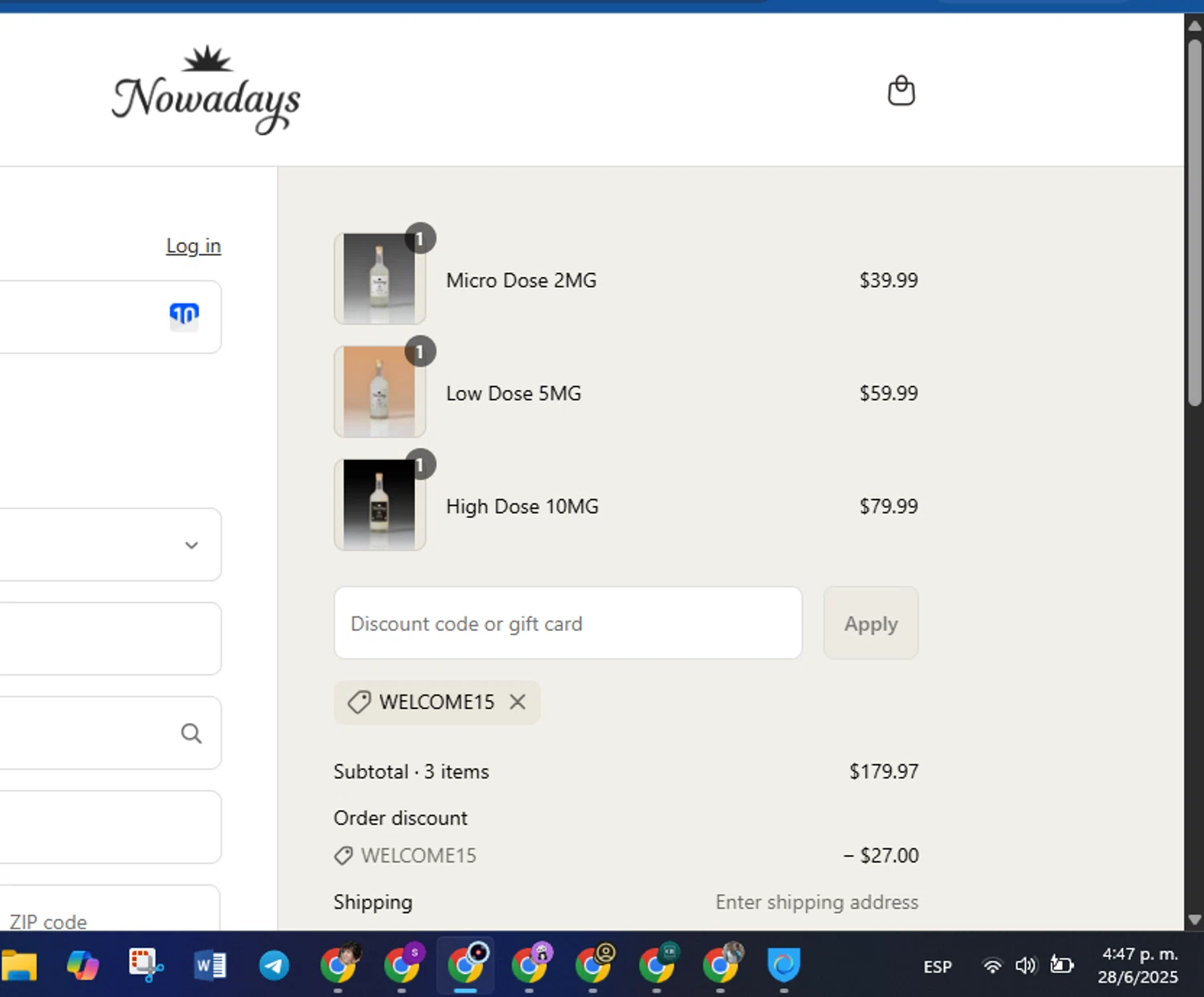The image size is (1204, 997).
Task: Focus the Discount code or gift card field
Action: pos(568,623)
